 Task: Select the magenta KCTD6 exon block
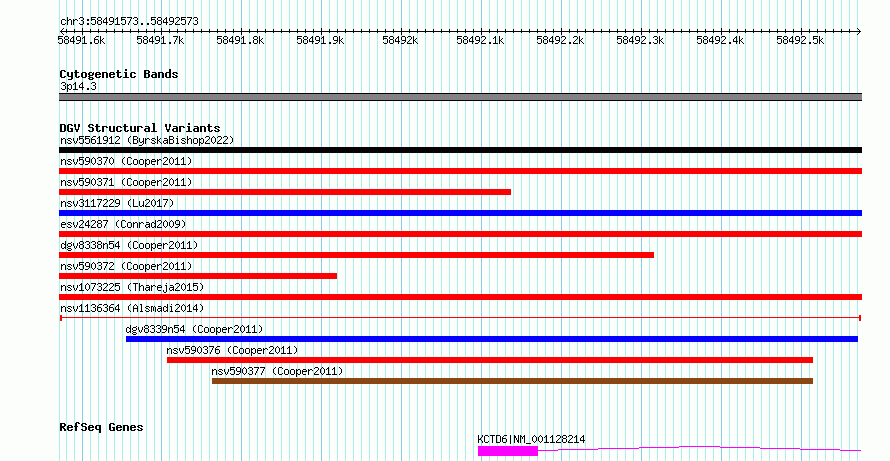507,451
